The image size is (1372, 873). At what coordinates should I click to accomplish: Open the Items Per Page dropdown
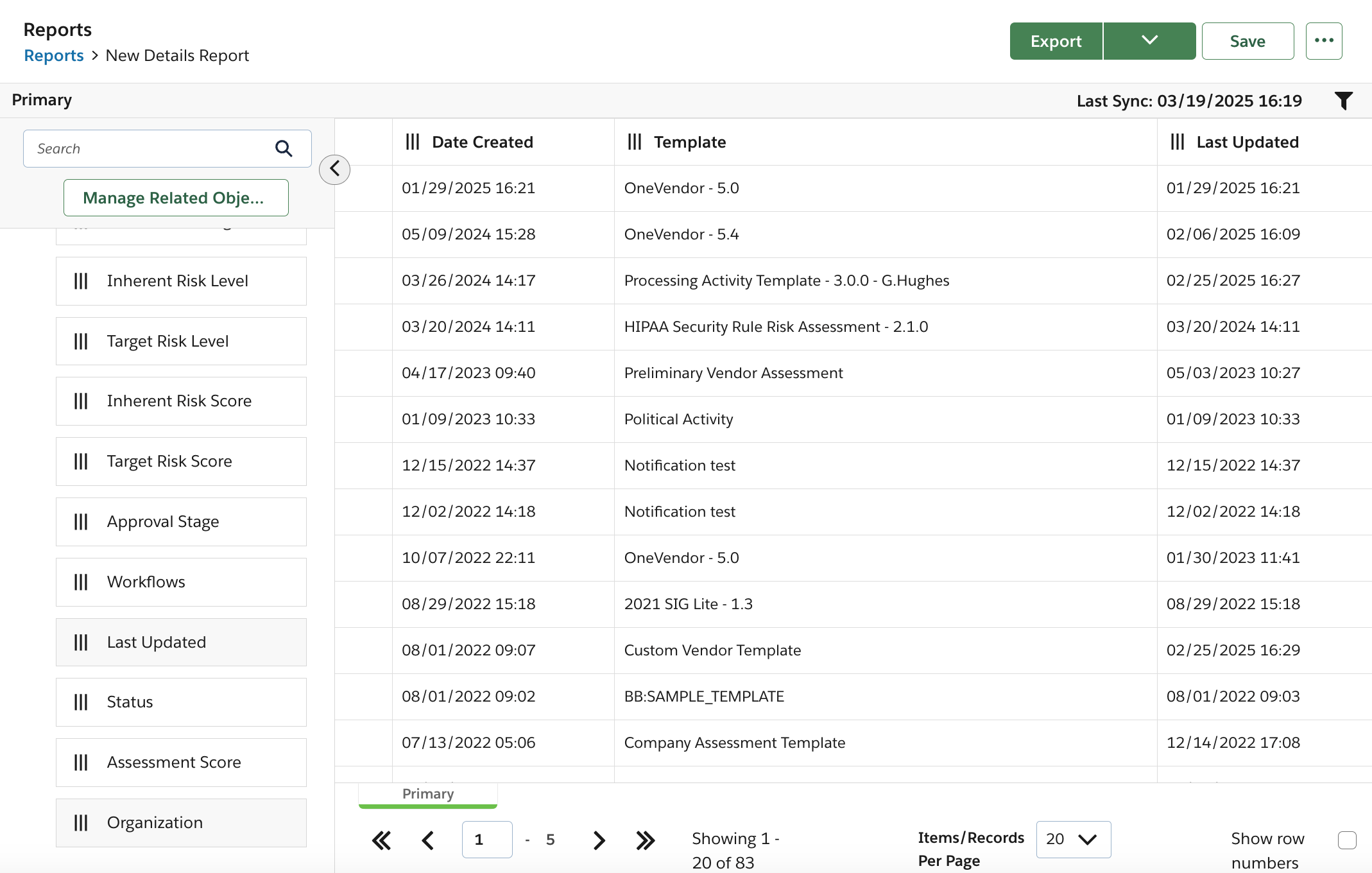(1072, 839)
